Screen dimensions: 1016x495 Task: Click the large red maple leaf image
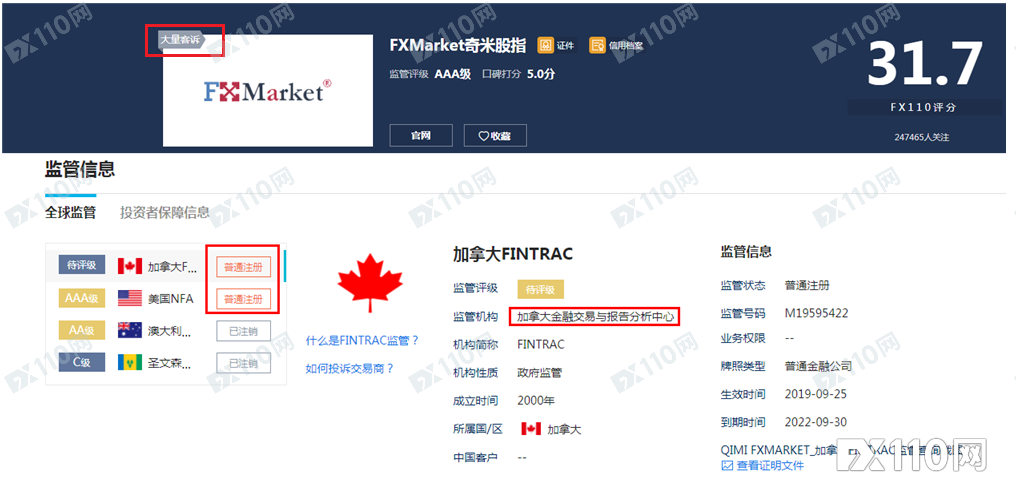(x=370, y=283)
